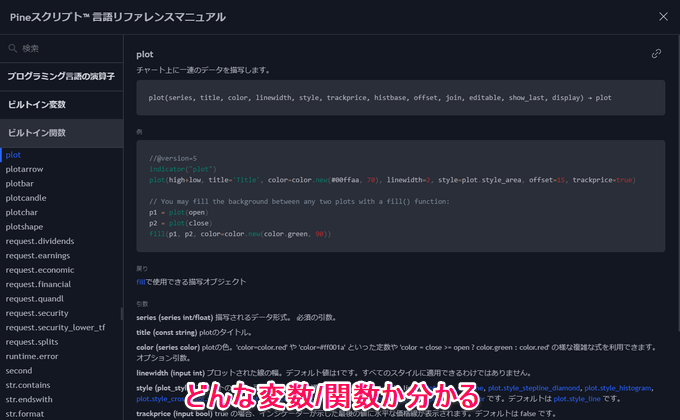This screenshot has height=420, width=680.
Task: Go to the plotchar reference
Action: point(22,212)
